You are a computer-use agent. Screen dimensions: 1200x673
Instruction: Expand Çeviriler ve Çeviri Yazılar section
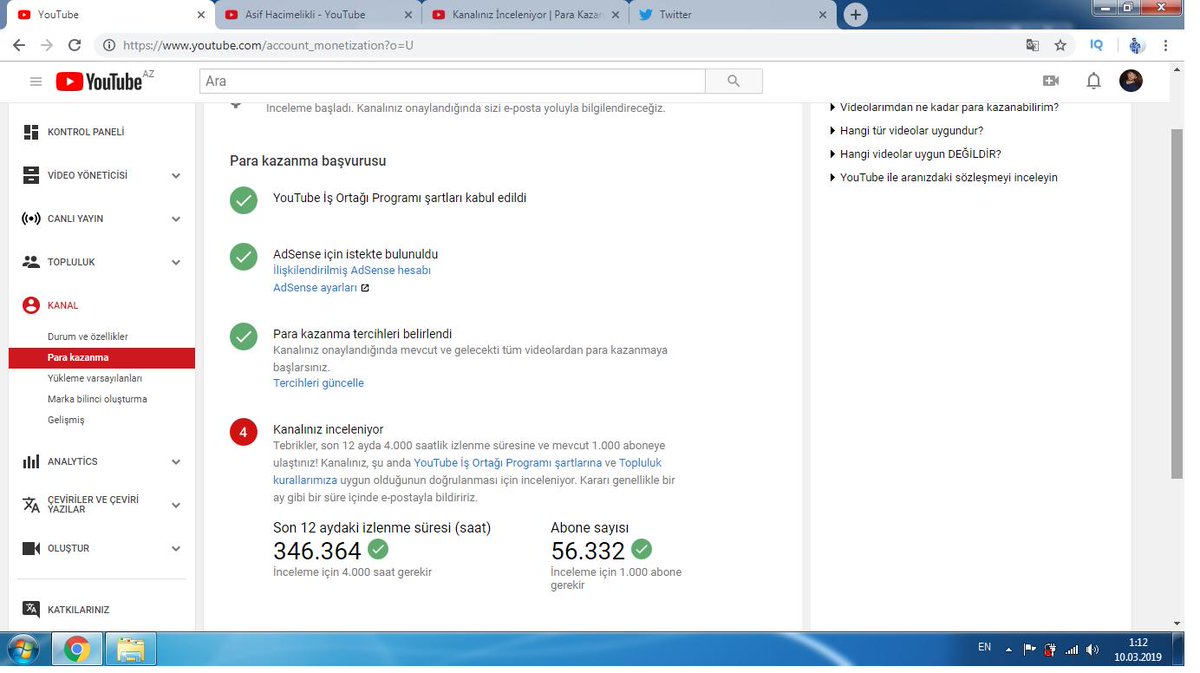(176, 505)
